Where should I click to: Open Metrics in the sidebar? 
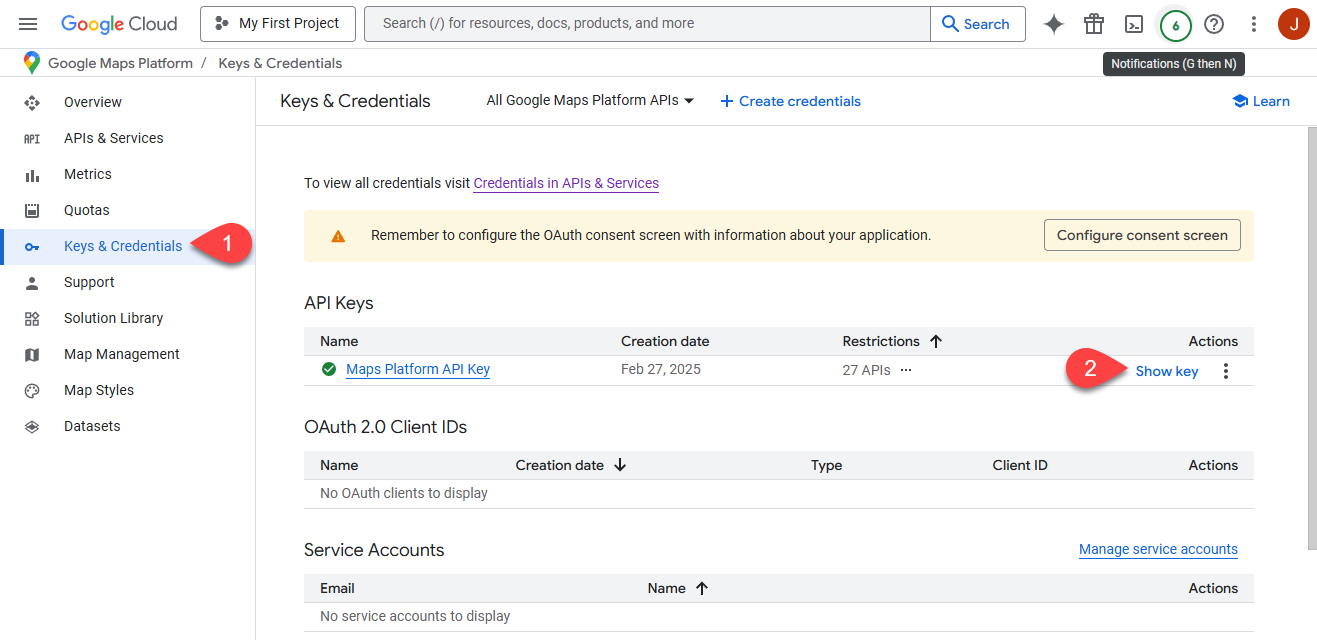coord(88,174)
